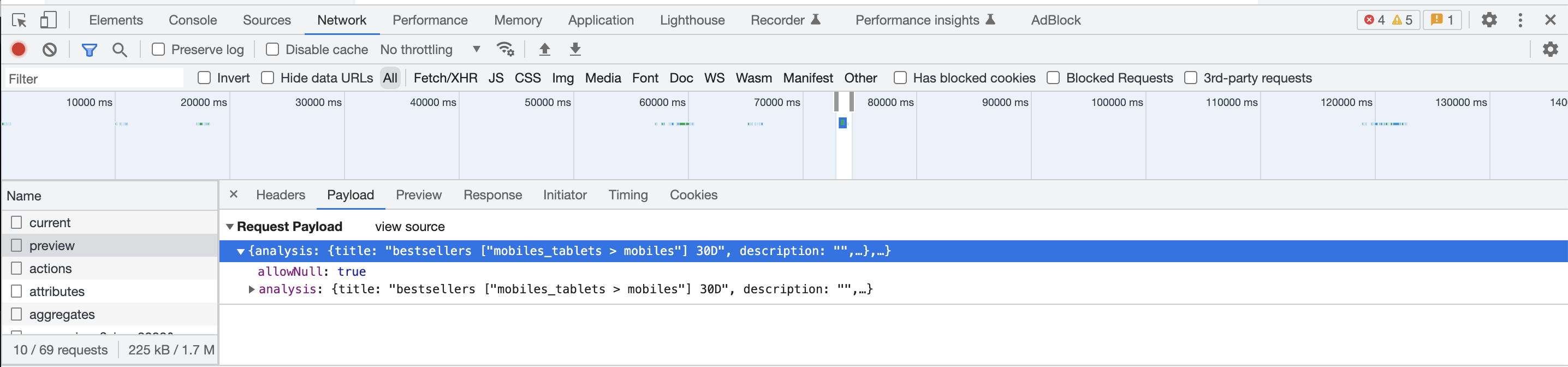Collapse the Request Payload section
Viewport: 1568px width, 367px height.
click(230, 227)
